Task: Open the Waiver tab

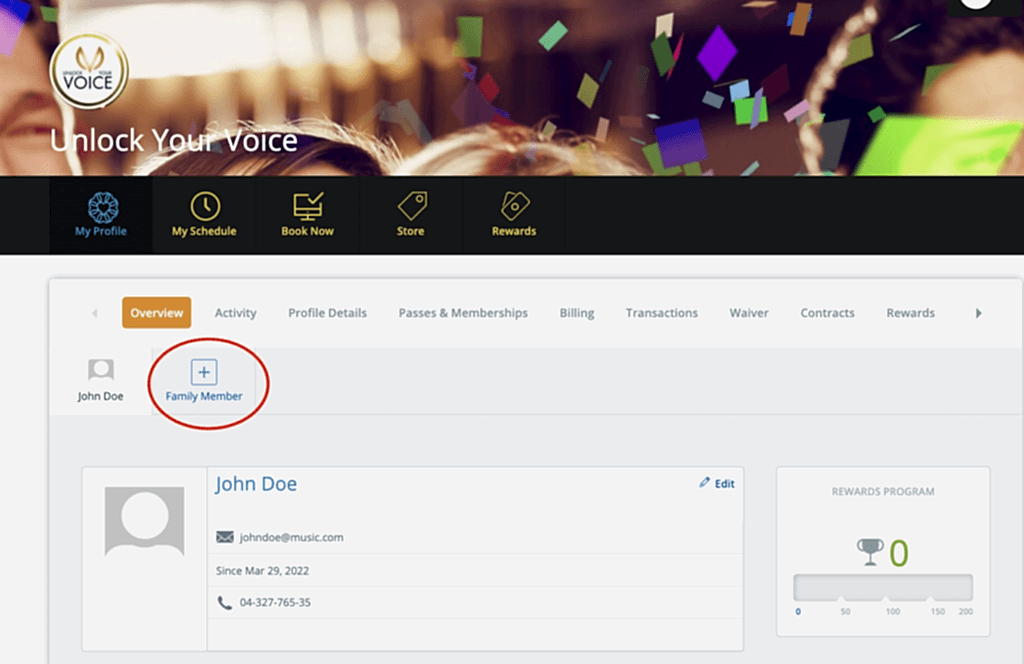Action: click(x=749, y=313)
